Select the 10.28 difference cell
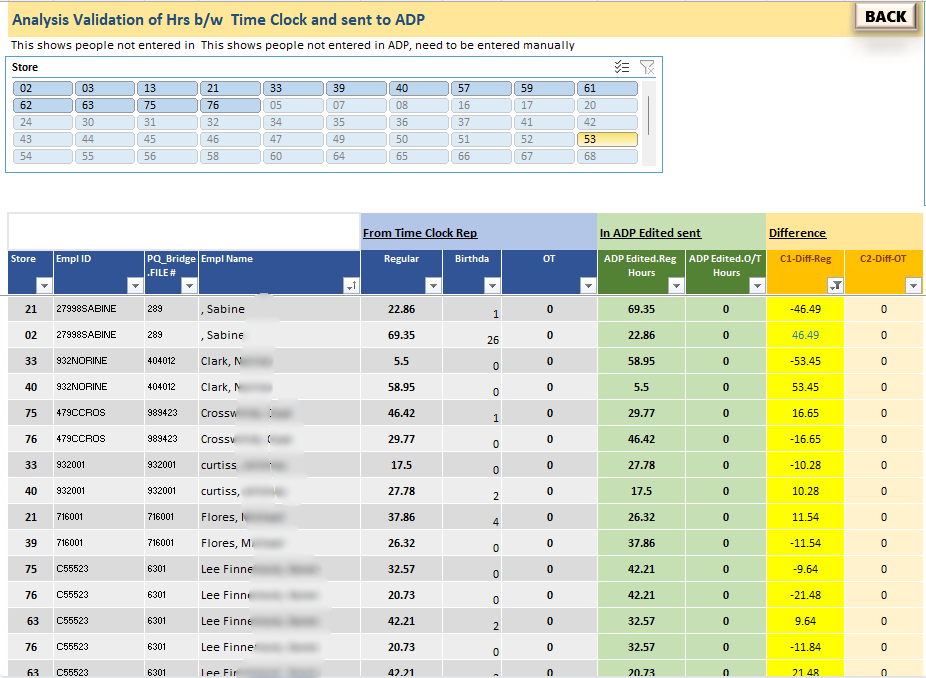 (806, 491)
